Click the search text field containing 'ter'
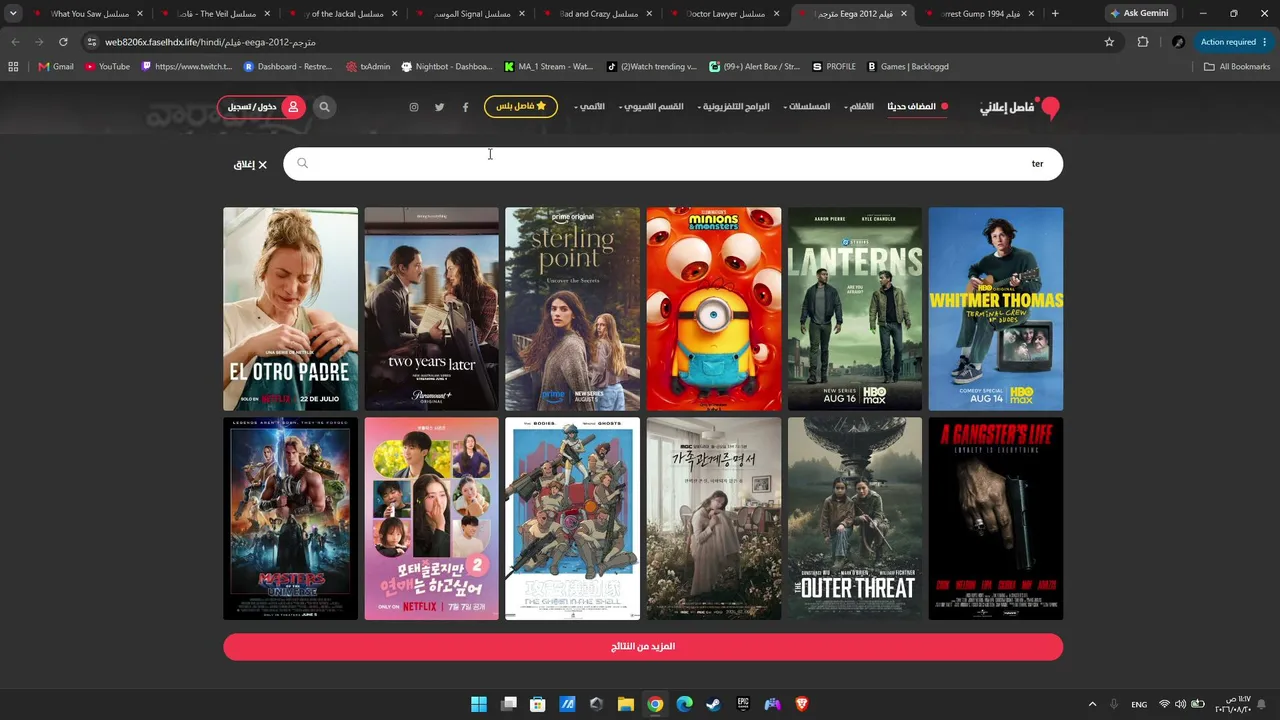Viewport: 1280px width, 720px height. pos(673,164)
